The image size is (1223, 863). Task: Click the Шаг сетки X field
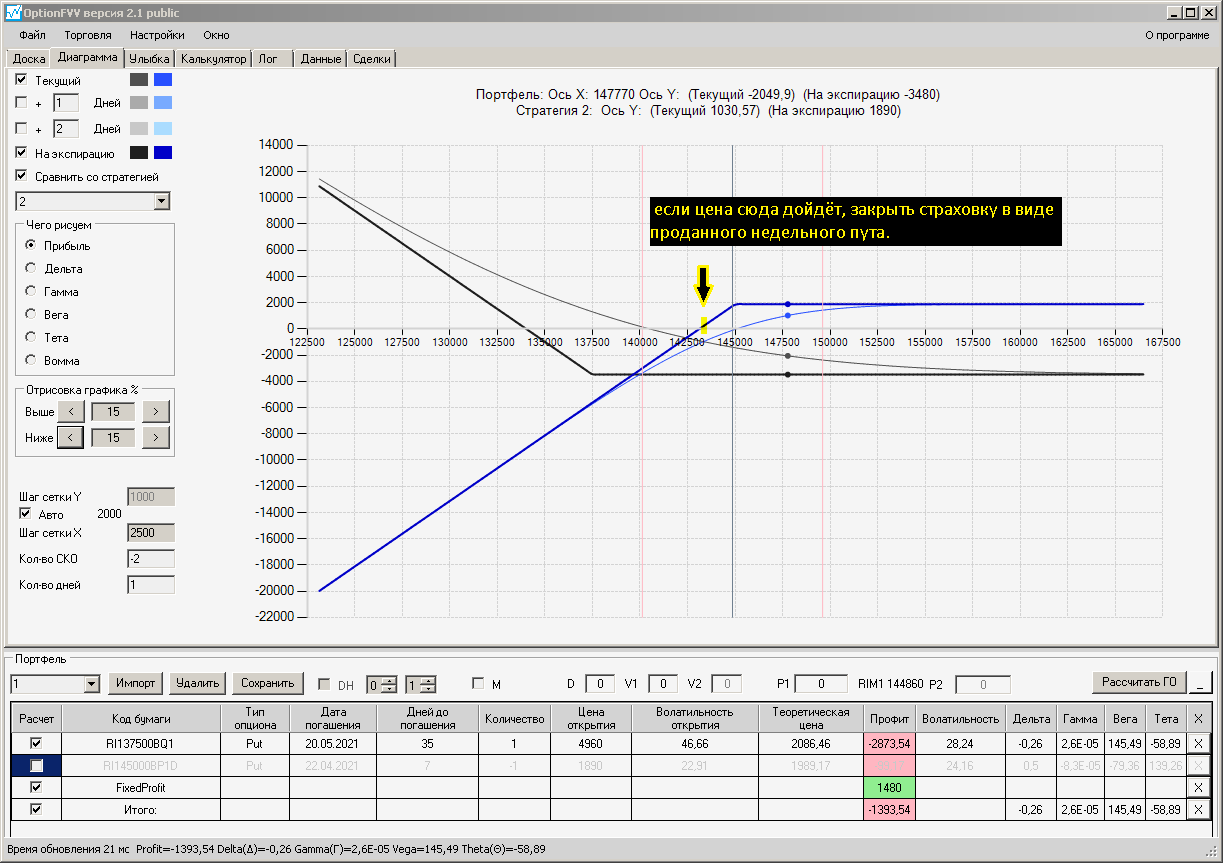[151, 533]
